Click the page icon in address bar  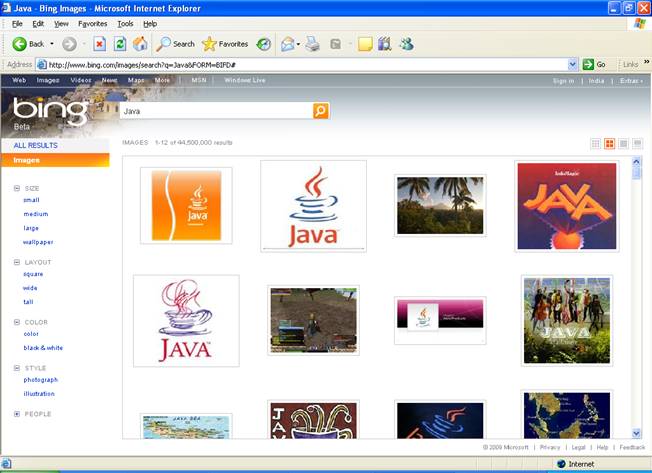point(42,64)
